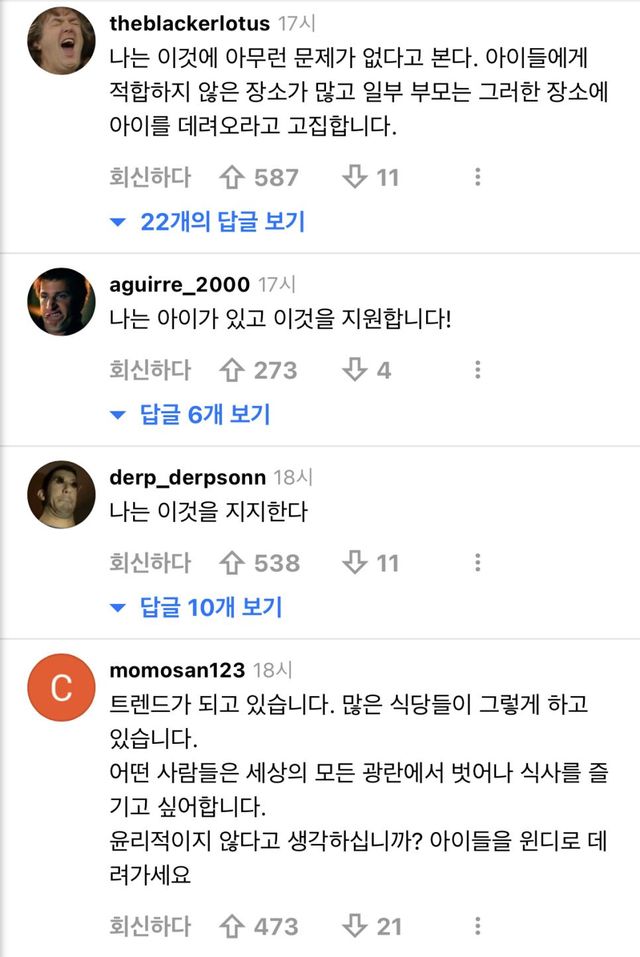Click 회신하다 under theblackerlotus's comment
The height and width of the screenshot is (957, 640).
coord(150,178)
